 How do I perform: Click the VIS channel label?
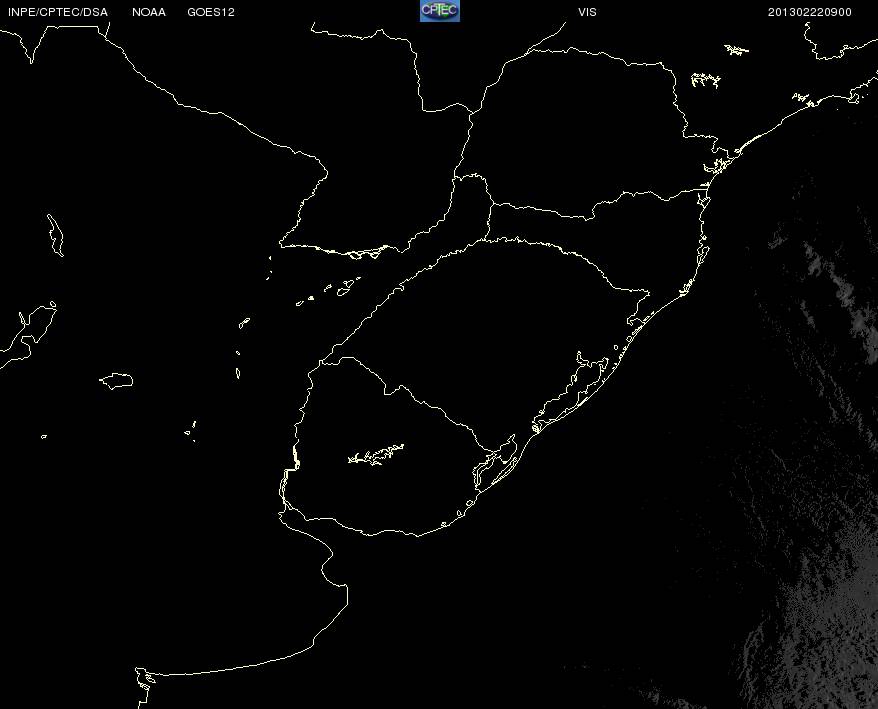587,12
